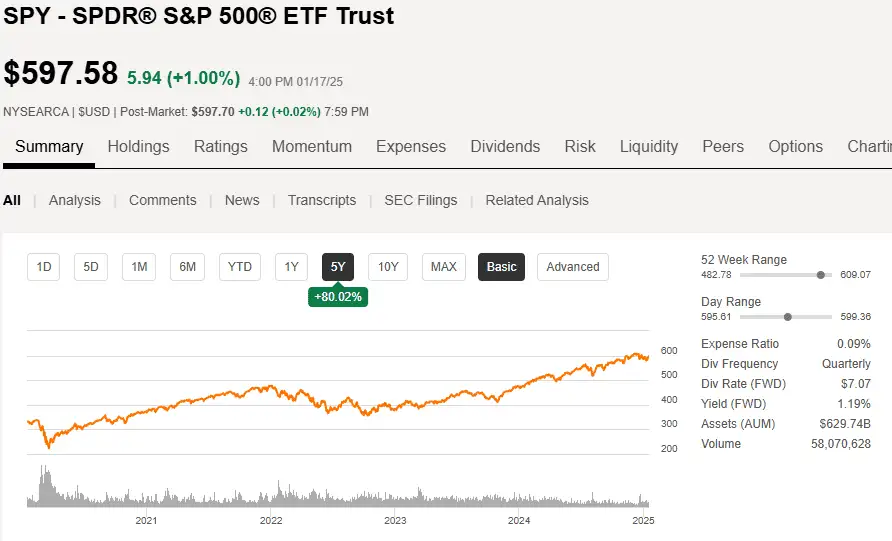Click the 52 Week Range slider dot
This screenshot has width=892, height=541.
tap(821, 275)
